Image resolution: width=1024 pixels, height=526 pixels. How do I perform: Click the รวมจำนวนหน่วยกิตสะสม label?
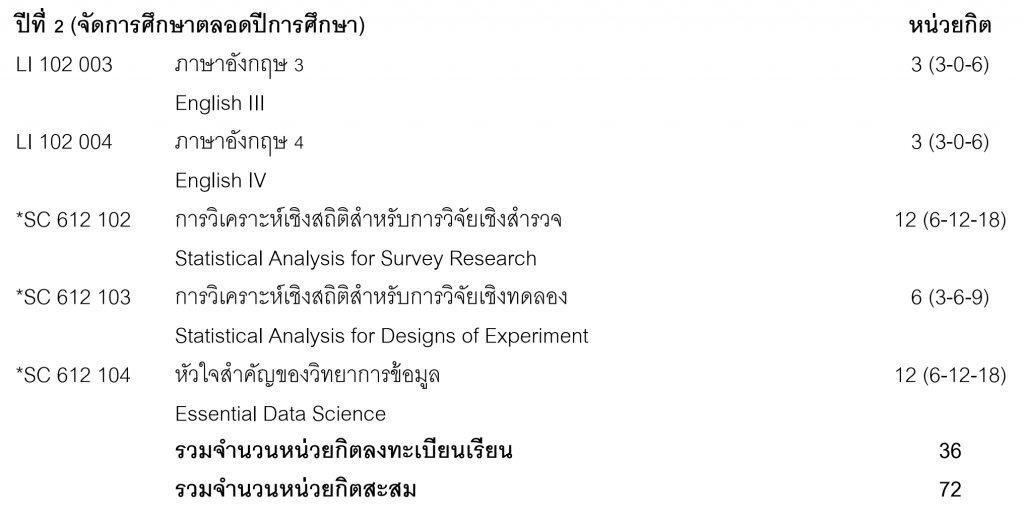(295, 490)
